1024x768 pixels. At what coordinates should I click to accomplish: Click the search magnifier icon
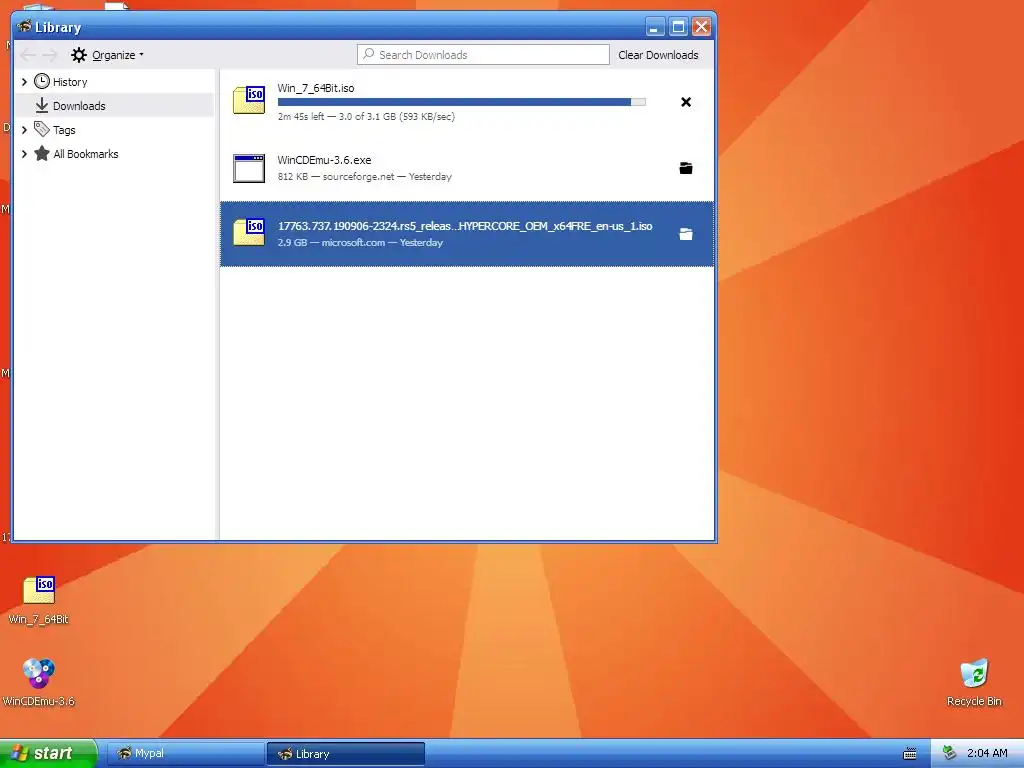369,54
